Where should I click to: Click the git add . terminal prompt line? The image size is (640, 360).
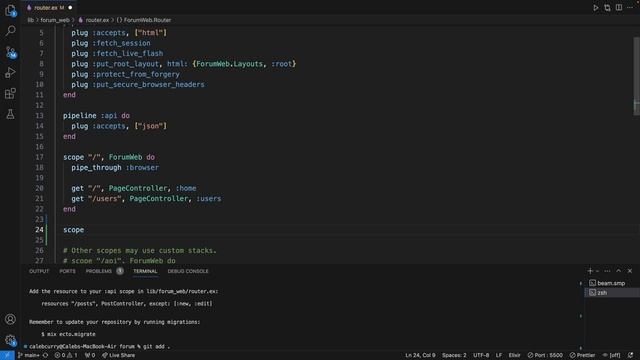(x=99, y=347)
